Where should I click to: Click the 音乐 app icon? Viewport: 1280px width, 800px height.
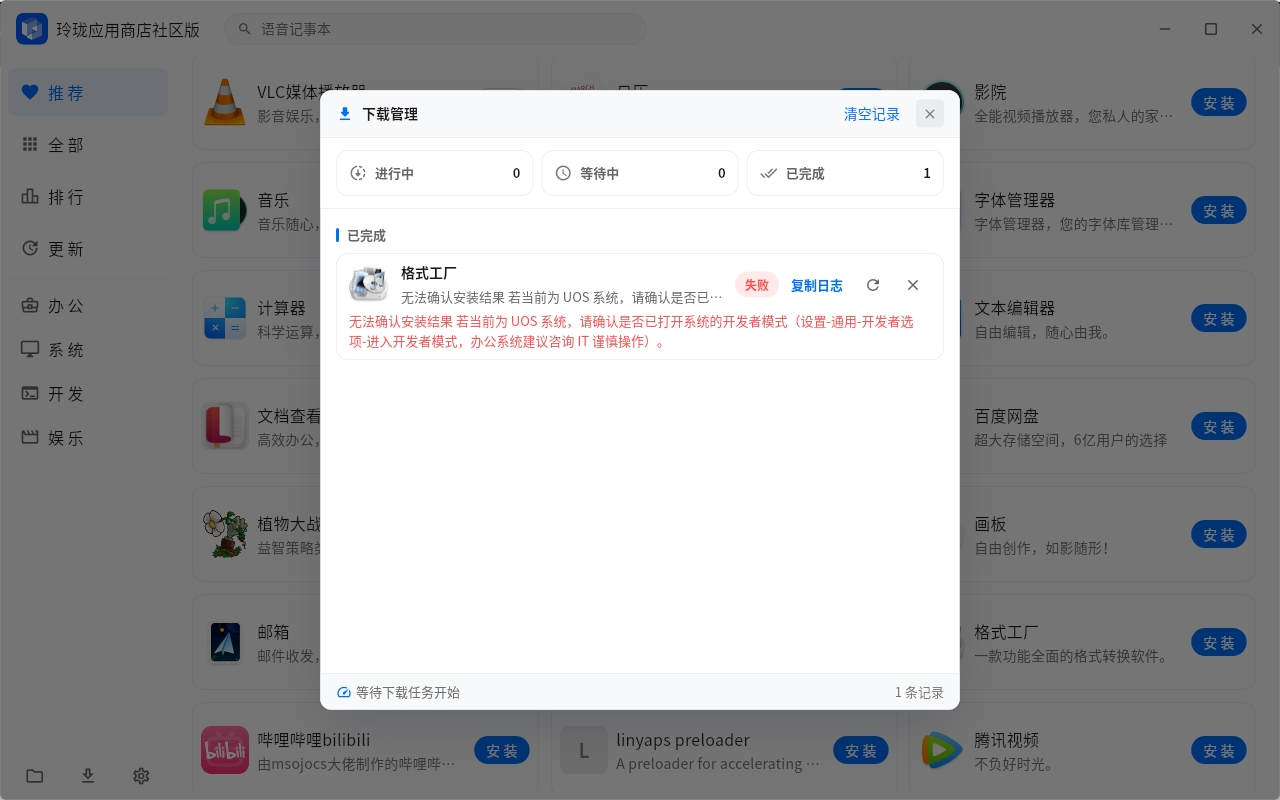click(225, 210)
